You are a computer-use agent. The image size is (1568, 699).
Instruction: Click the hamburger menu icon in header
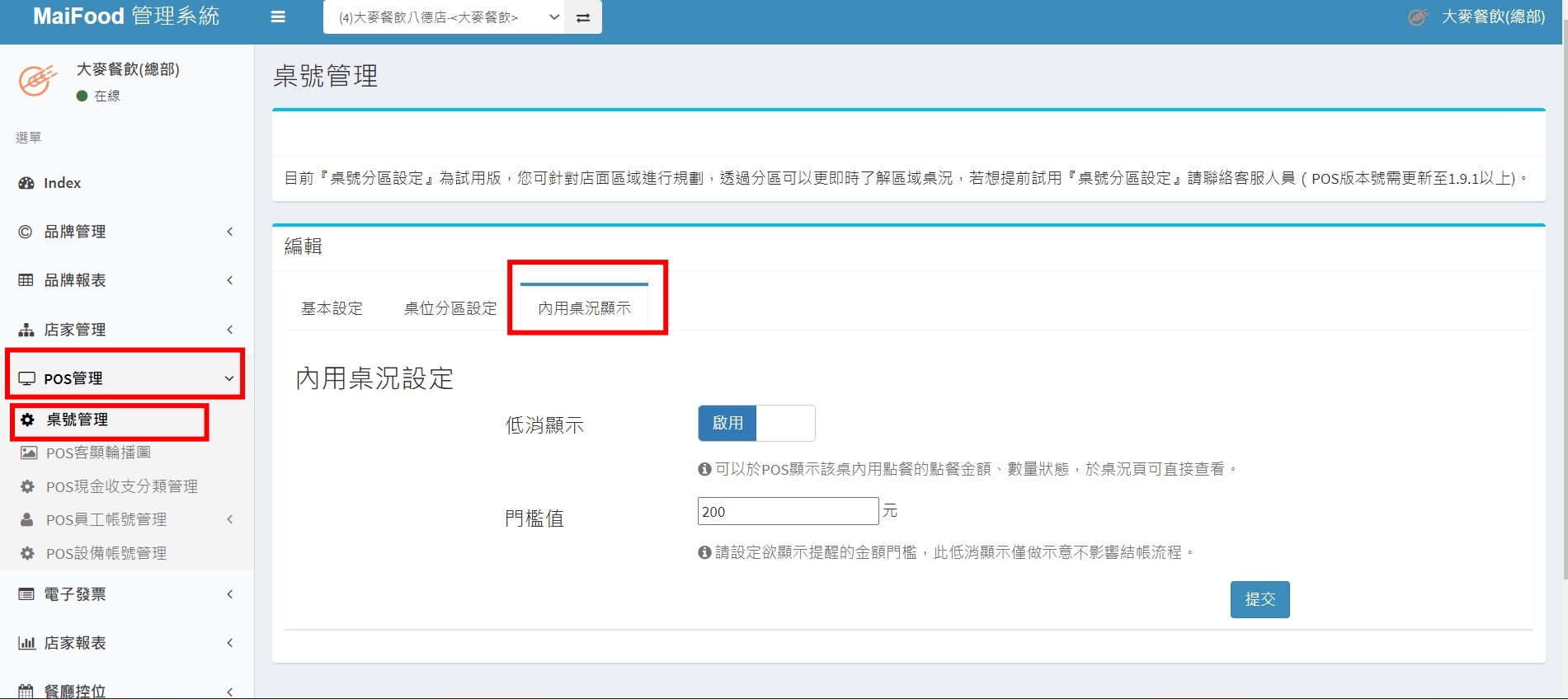[x=278, y=17]
